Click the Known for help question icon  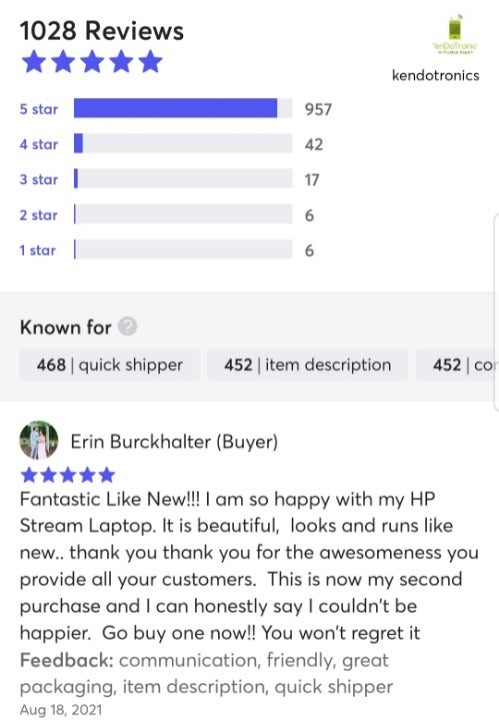128,326
